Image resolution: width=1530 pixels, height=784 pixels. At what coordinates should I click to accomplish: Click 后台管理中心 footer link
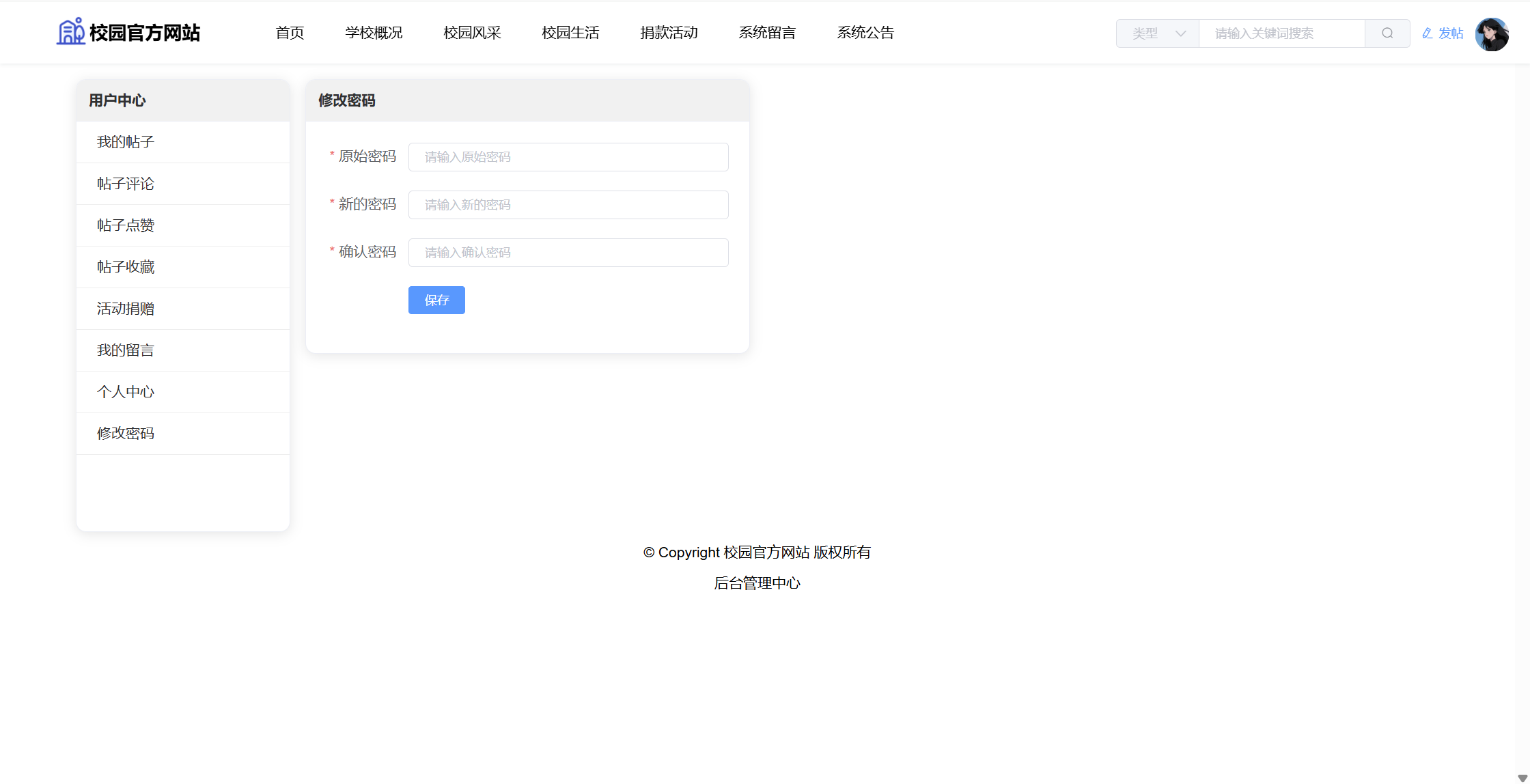click(x=757, y=583)
